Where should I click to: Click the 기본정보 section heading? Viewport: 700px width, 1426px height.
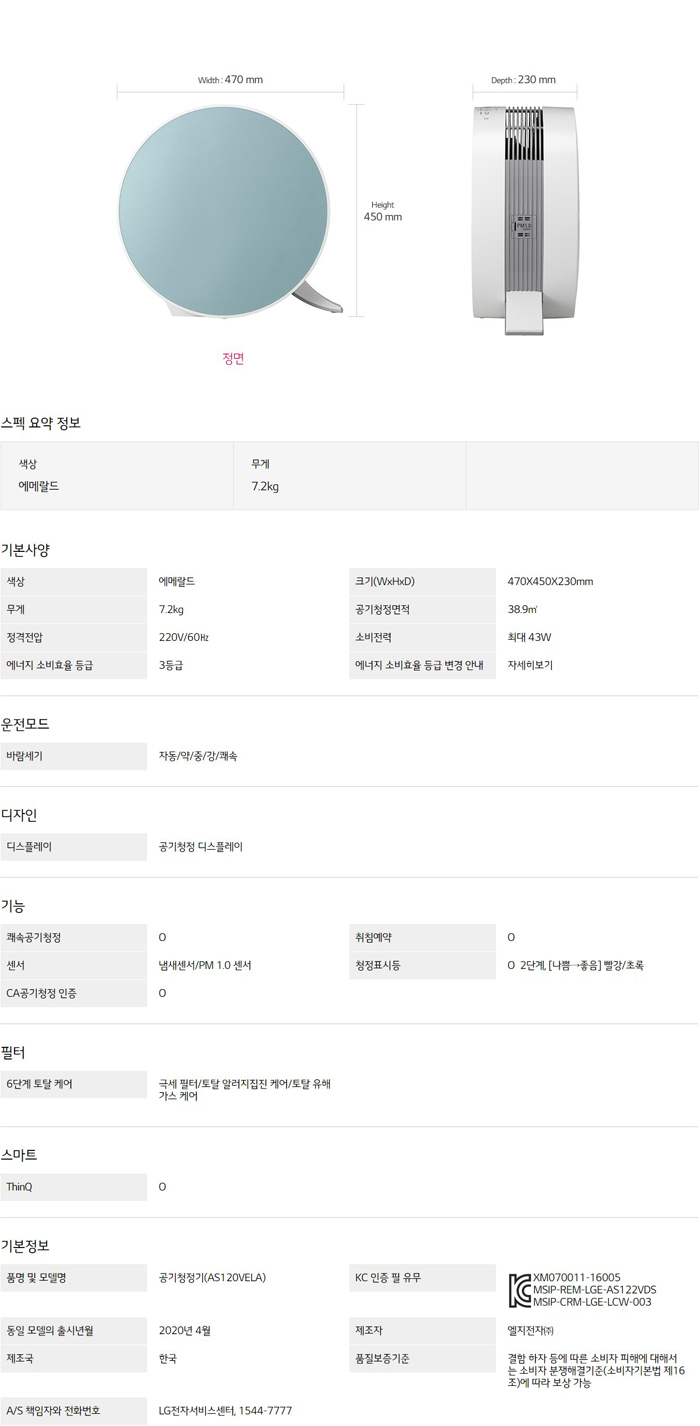click(x=26, y=1246)
